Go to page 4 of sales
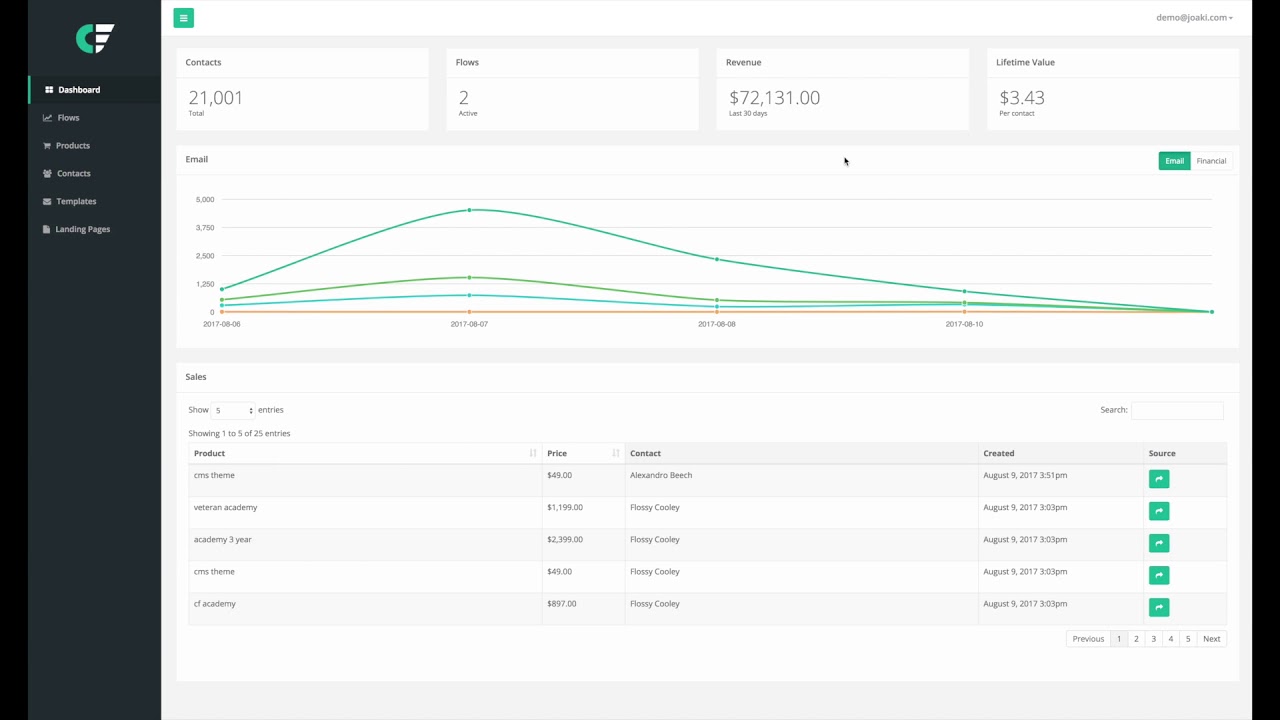The width and height of the screenshot is (1280, 720). 1171,639
